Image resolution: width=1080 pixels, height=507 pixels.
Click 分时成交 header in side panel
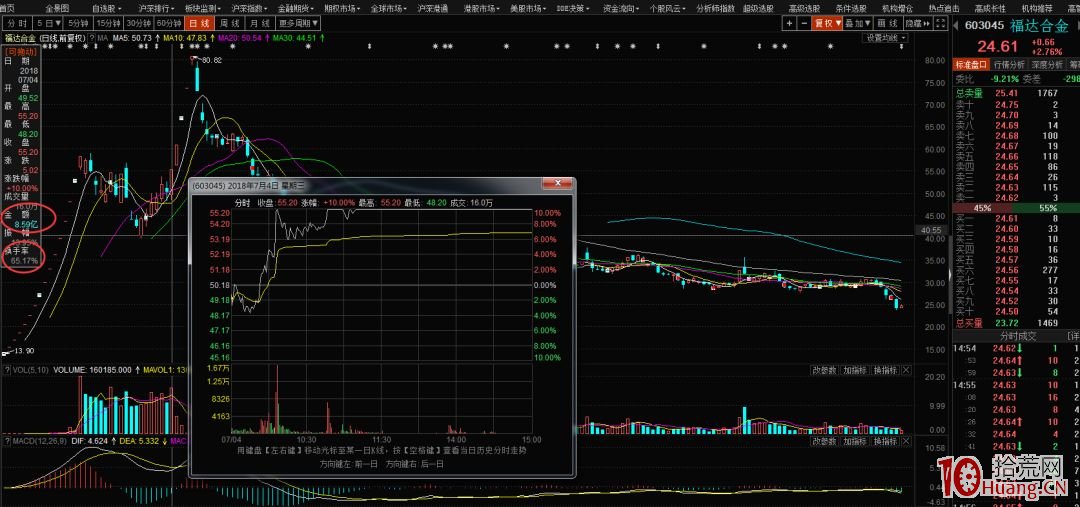point(1018,336)
